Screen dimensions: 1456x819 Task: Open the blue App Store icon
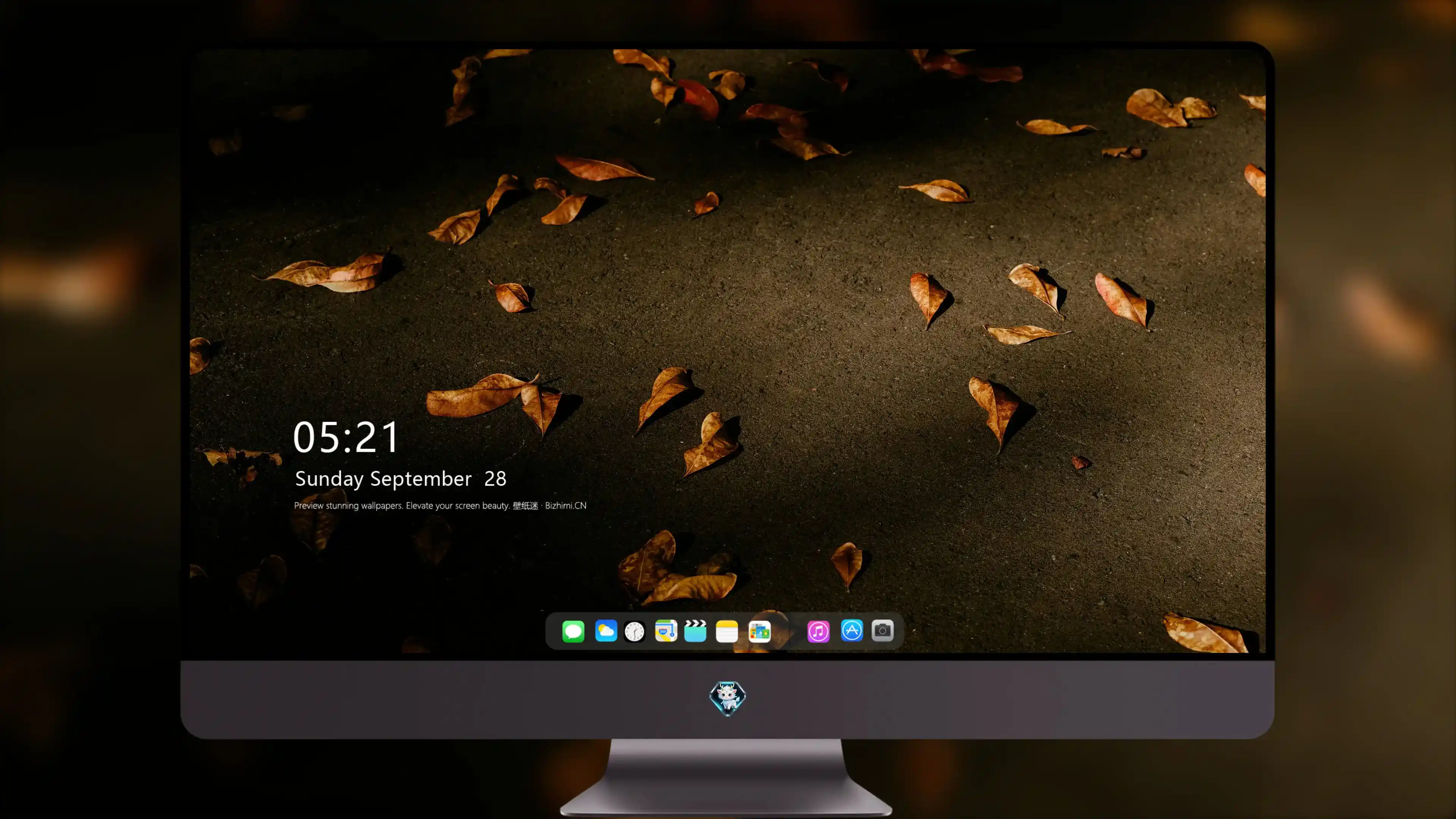852,630
